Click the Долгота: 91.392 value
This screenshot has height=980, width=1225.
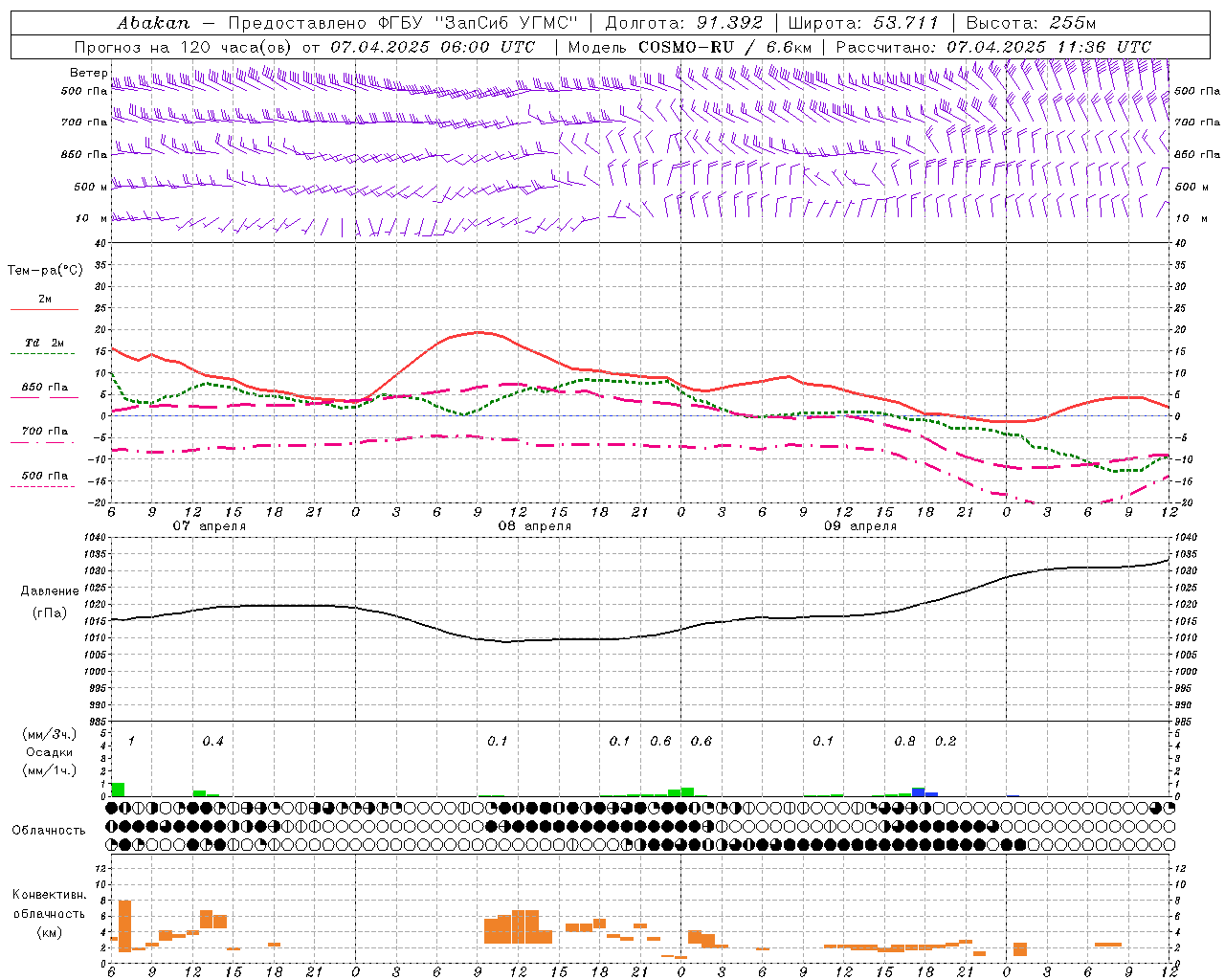(683, 22)
